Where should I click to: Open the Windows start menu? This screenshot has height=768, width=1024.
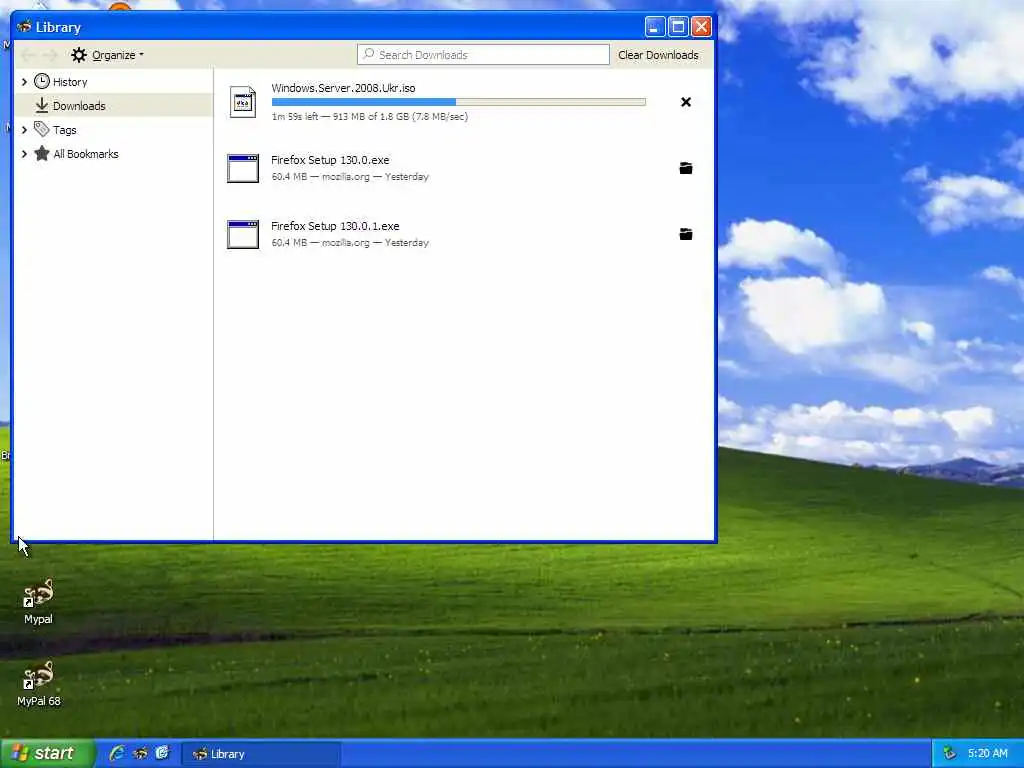pyautogui.click(x=47, y=753)
